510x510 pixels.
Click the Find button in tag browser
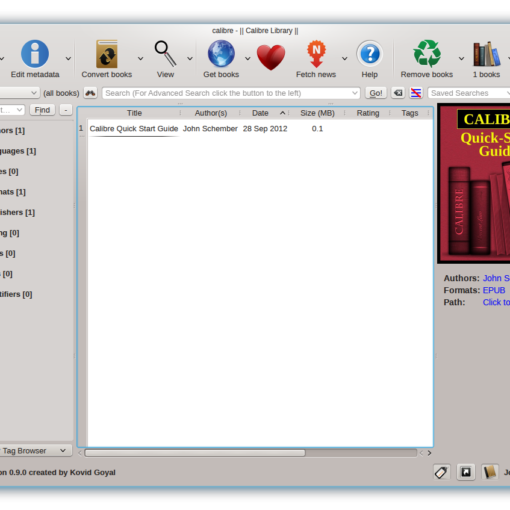tap(42, 110)
